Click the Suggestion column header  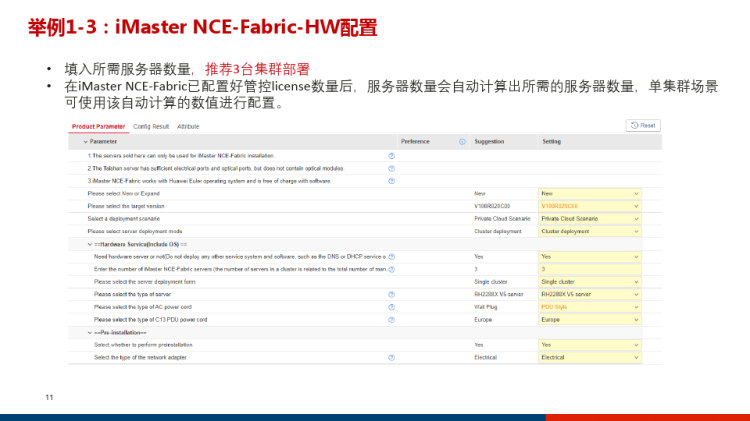[489, 142]
